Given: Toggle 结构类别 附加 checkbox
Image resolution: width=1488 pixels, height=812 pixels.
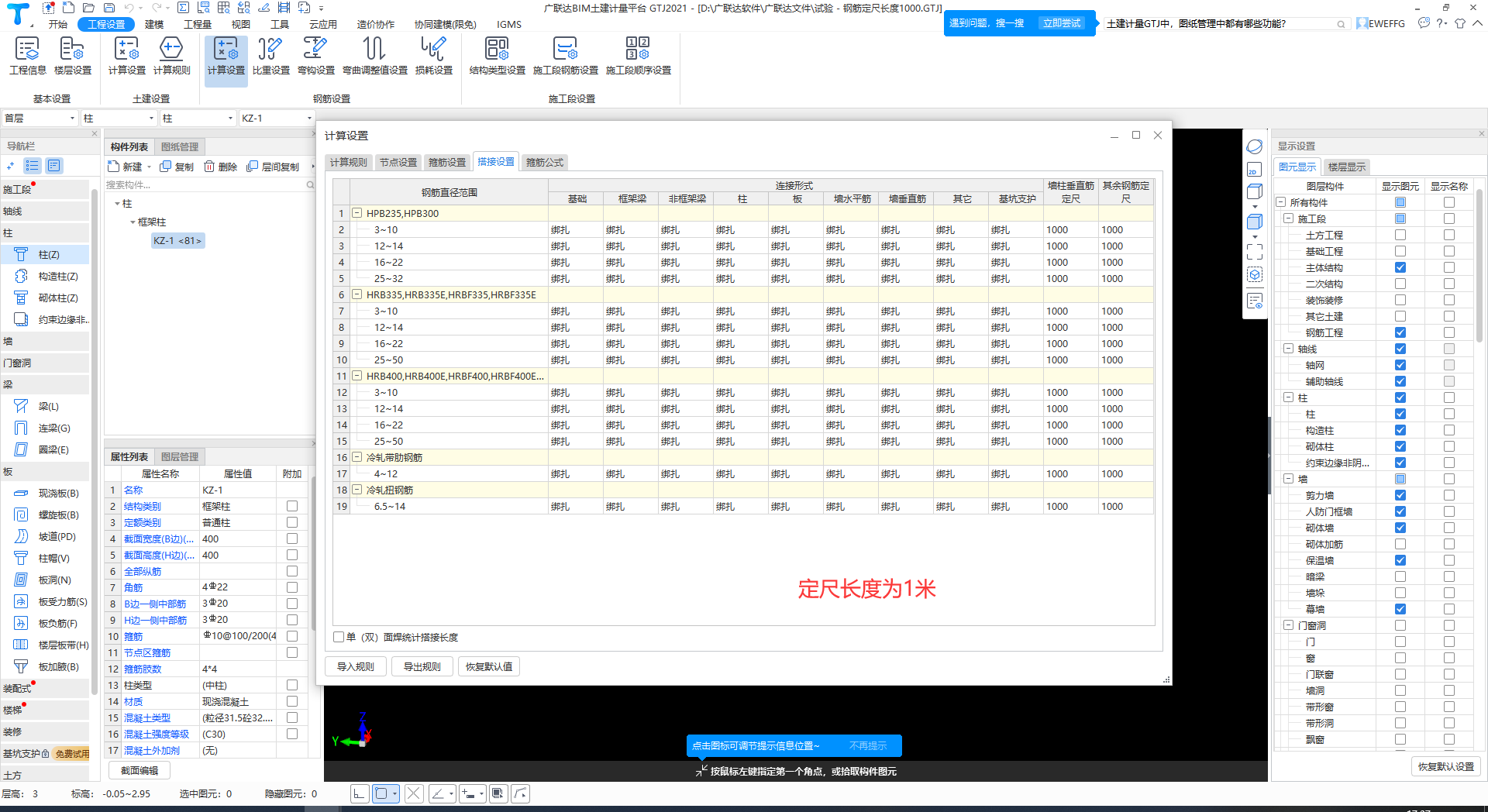Looking at the screenshot, I should tap(292, 506).
